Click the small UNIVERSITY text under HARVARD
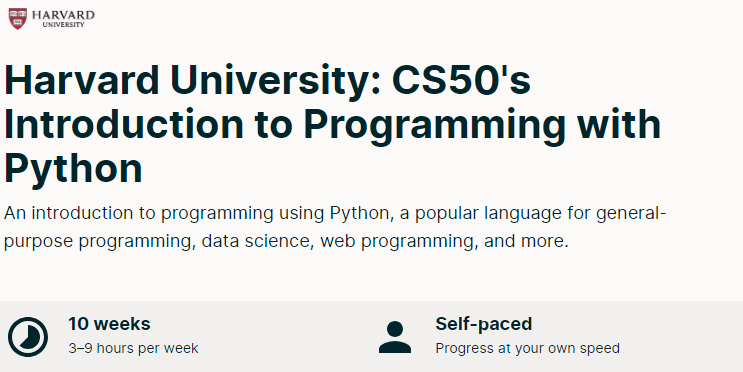Viewport: 743px width, 372px height. click(63, 25)
